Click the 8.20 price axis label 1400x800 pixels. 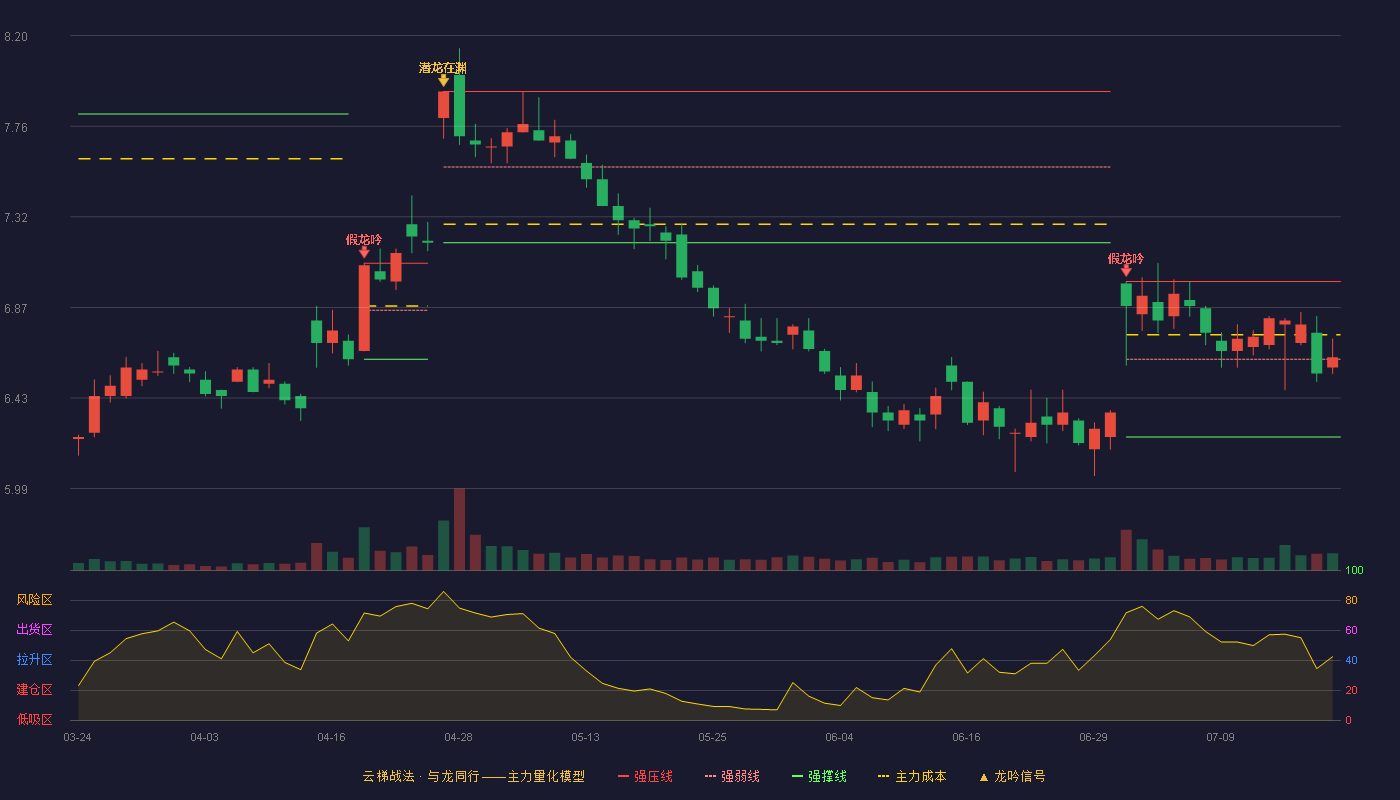(16, 37)
